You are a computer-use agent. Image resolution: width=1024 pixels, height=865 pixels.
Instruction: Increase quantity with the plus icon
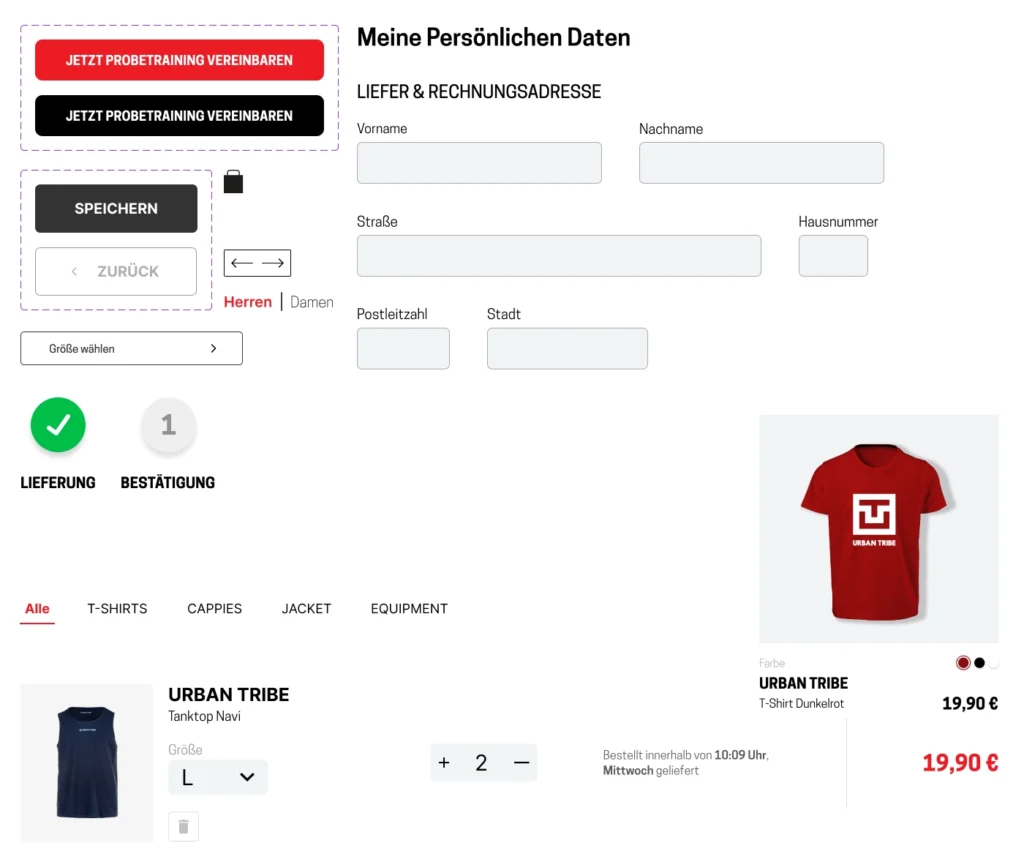(444, 763)
